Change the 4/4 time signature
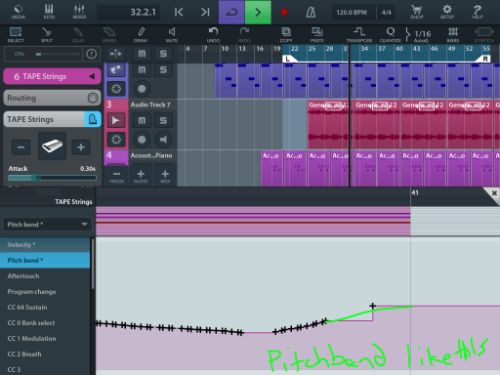The height and width of the screenshot is (375, 500). pos(386,13)
